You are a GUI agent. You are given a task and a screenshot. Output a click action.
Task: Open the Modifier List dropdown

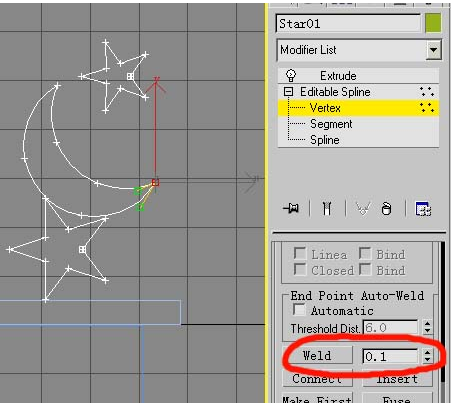(x=433, y=50)
